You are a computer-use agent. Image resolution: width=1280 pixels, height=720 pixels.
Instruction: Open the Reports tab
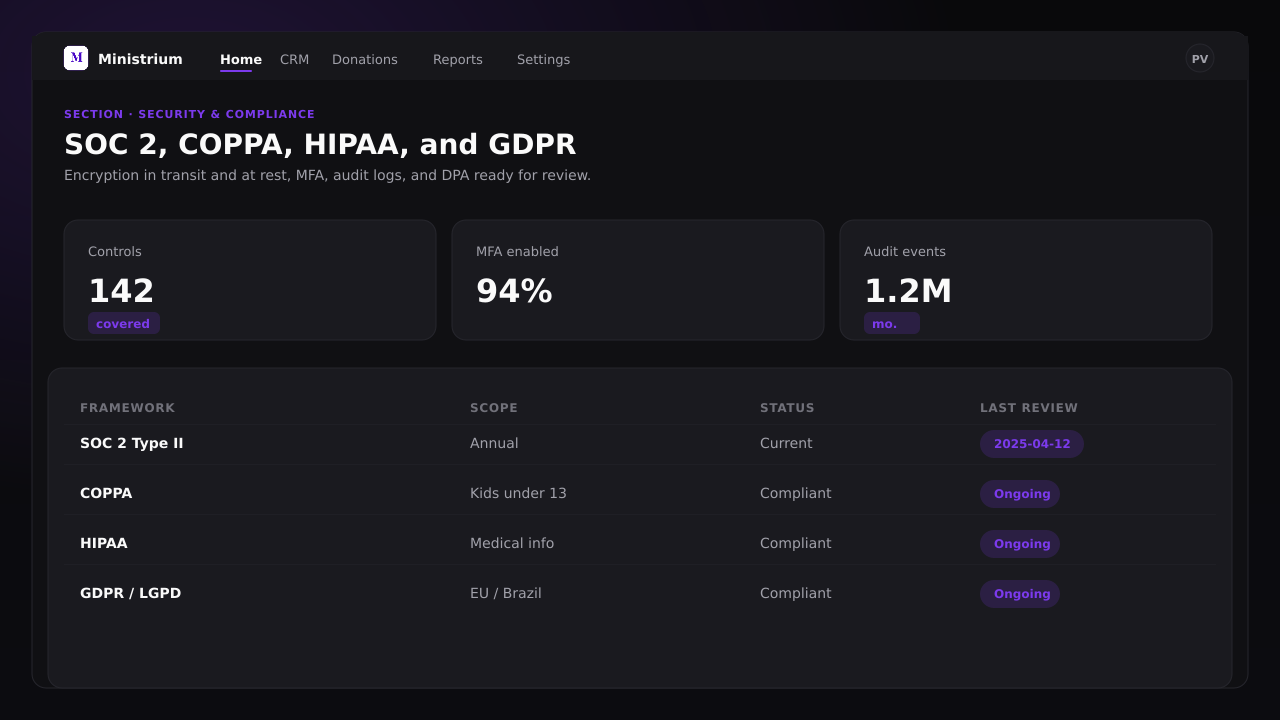[458, 59]
